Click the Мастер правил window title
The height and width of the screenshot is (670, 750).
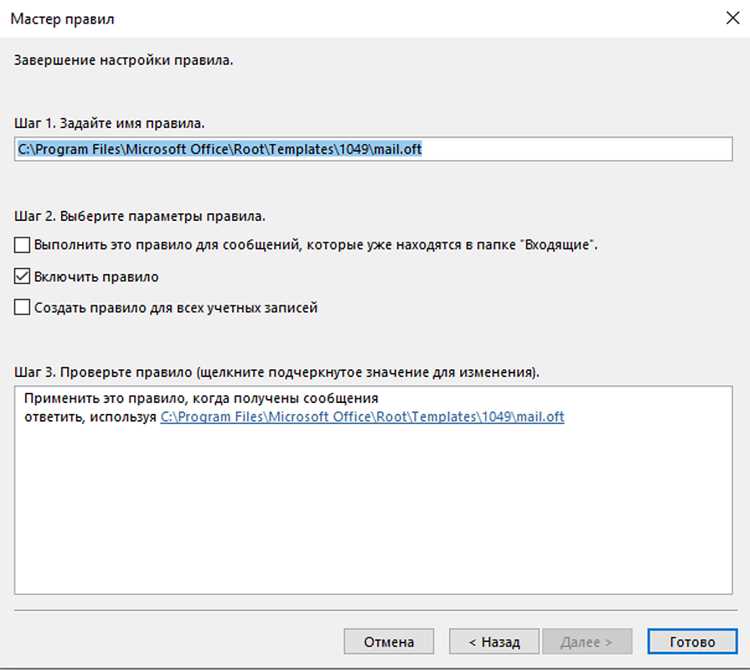click(x=62, y=19)
